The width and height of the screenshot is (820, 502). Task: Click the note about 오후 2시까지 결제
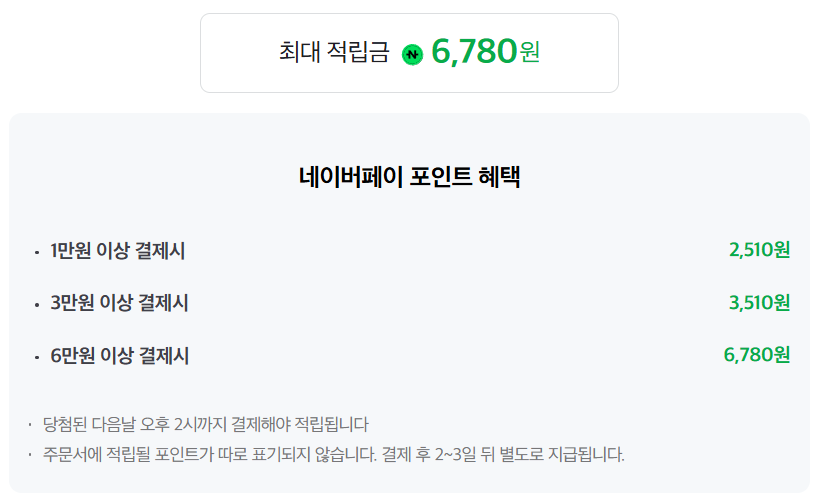point(206,424)
